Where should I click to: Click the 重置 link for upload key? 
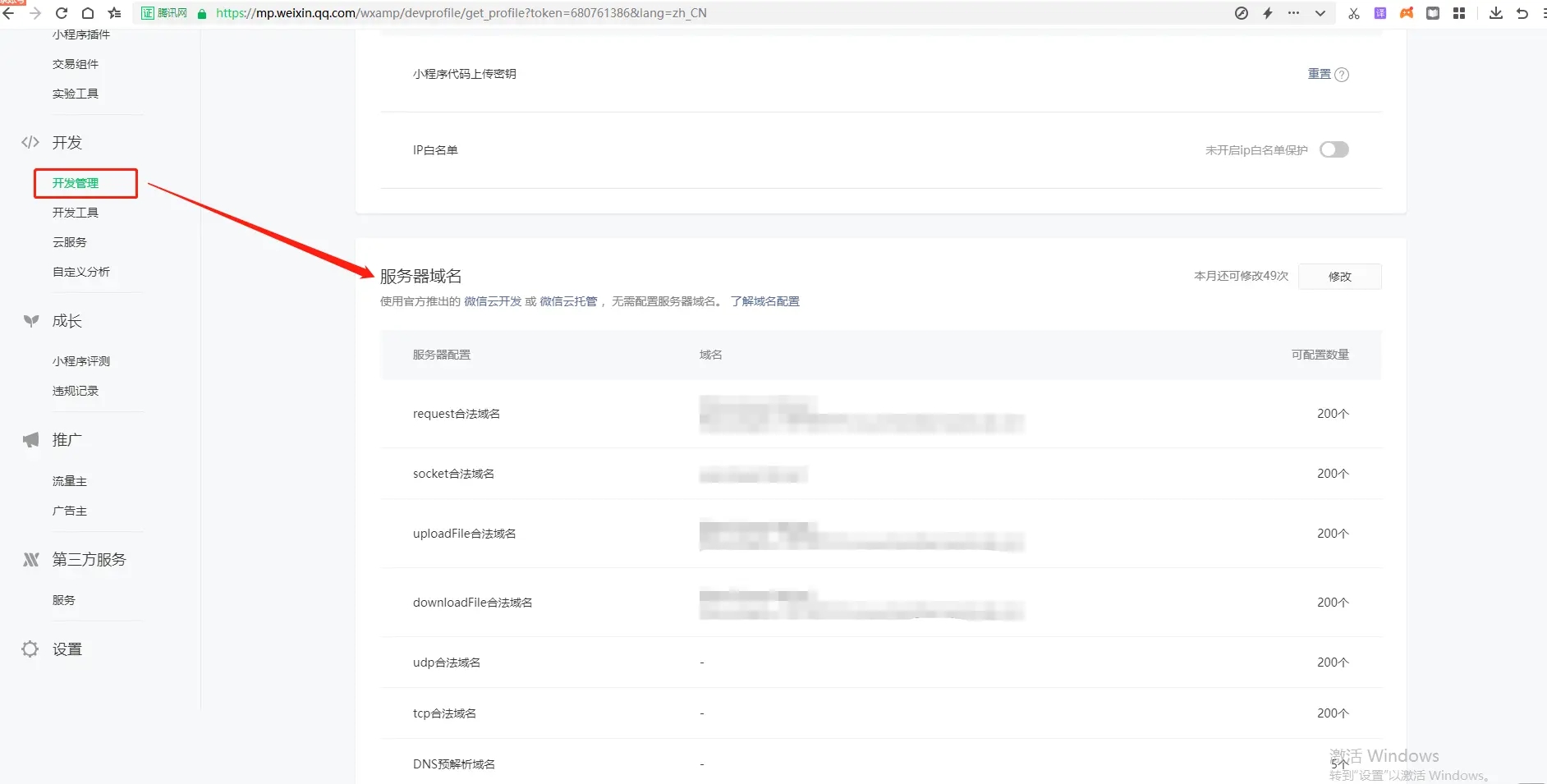1319,74
